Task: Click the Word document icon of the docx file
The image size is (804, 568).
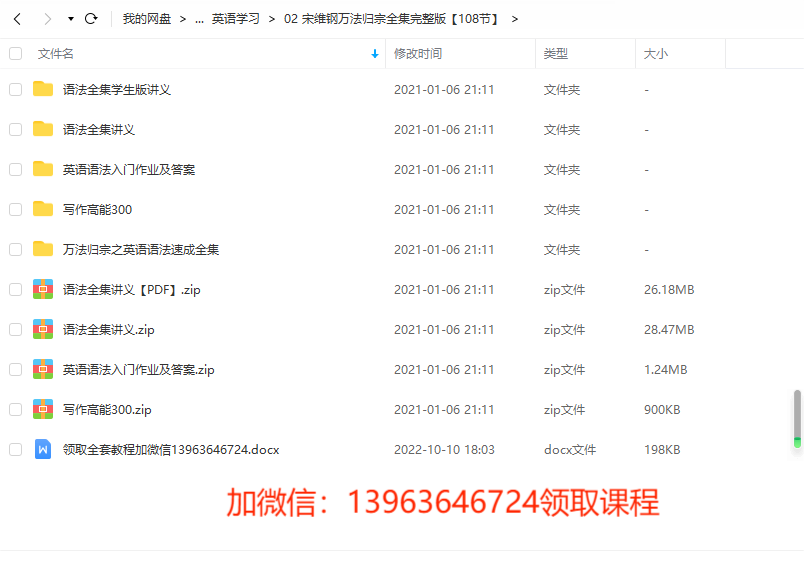Action: [43, 449]
